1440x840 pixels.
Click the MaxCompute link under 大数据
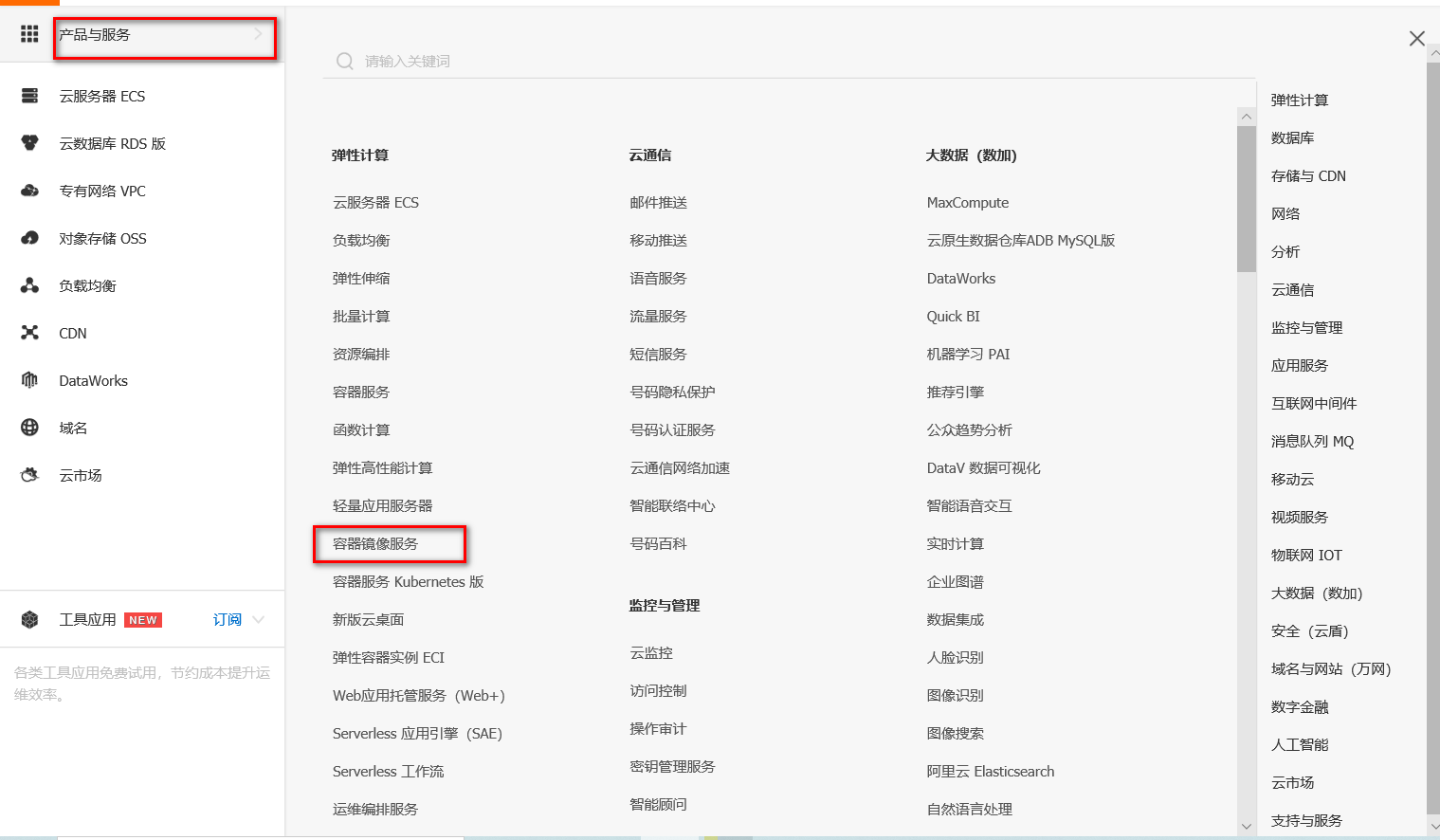coord(968,202)
